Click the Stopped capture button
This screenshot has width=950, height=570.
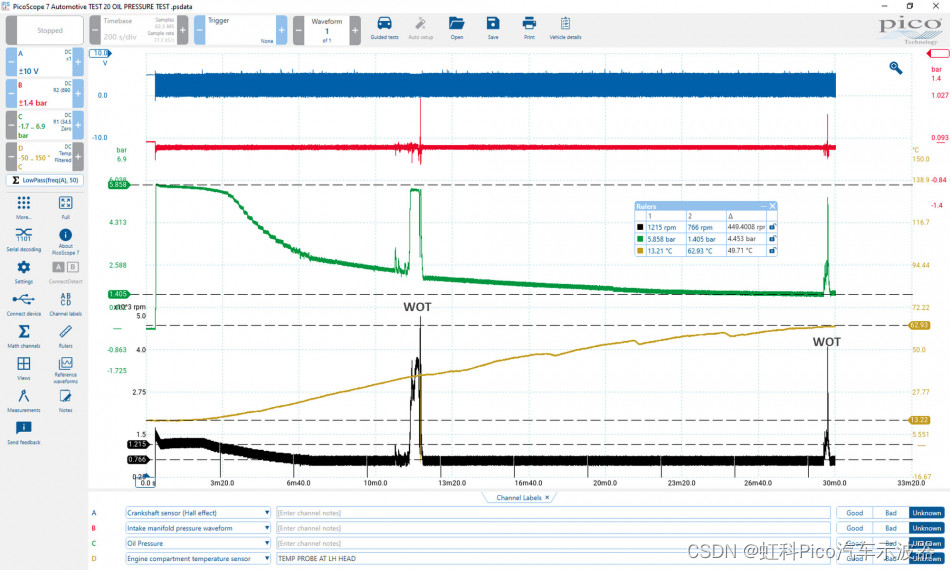click(x=50, y=30)
